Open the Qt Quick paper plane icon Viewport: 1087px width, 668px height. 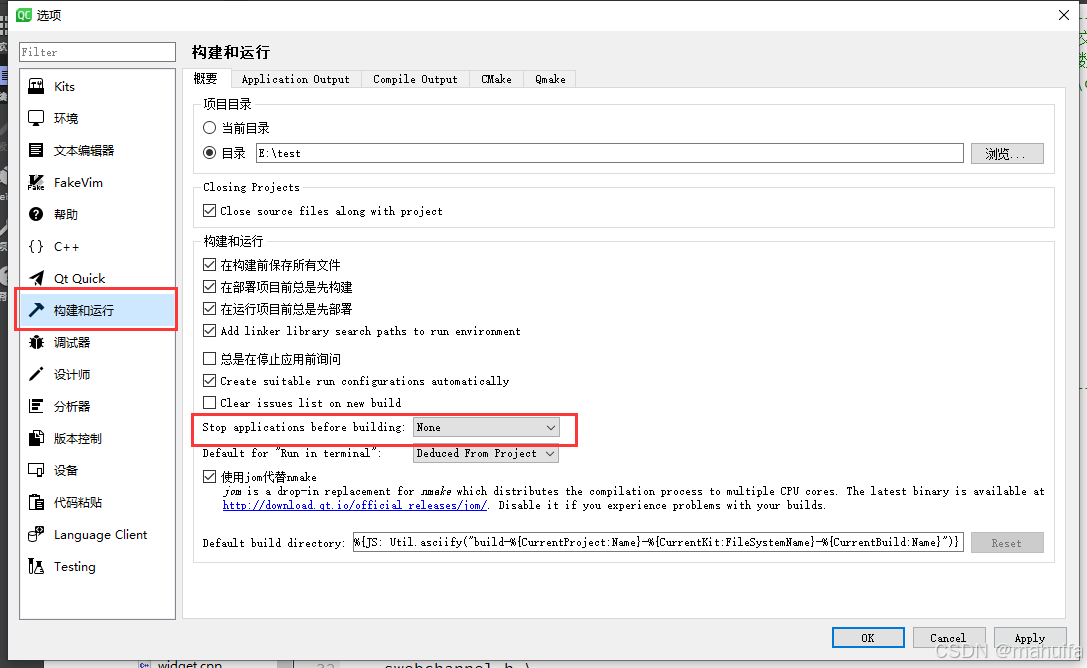36,279
